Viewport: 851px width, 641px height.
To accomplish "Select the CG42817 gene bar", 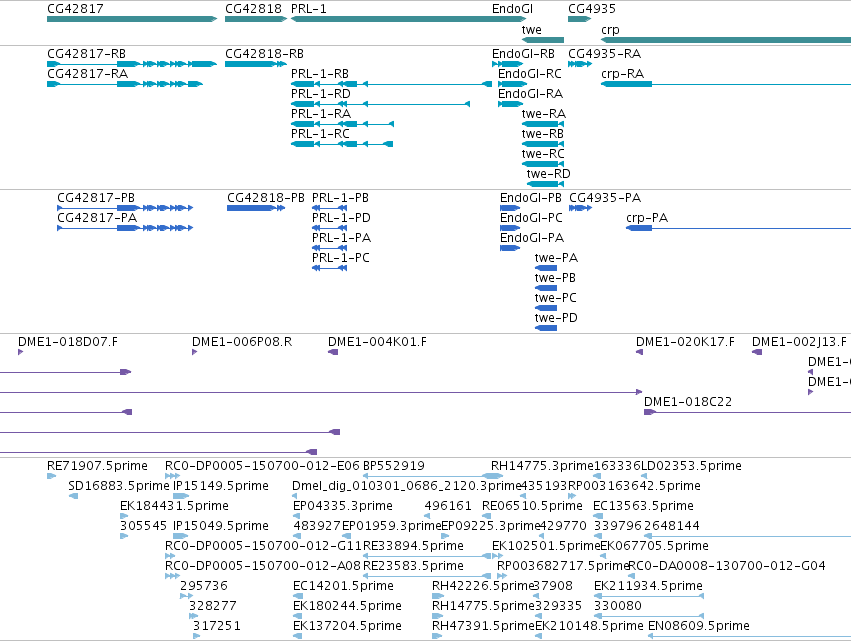I will coord(132,19).
